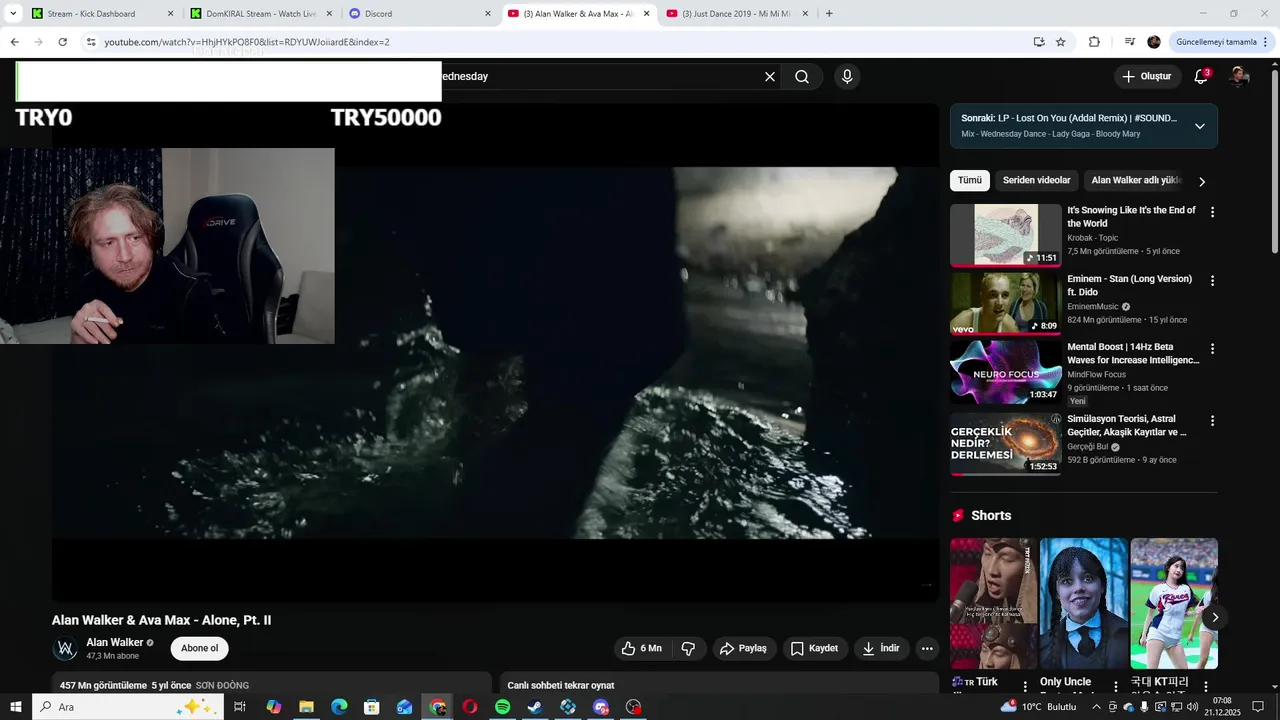Start voice search with the microphone icon

(x=847, y=77)
